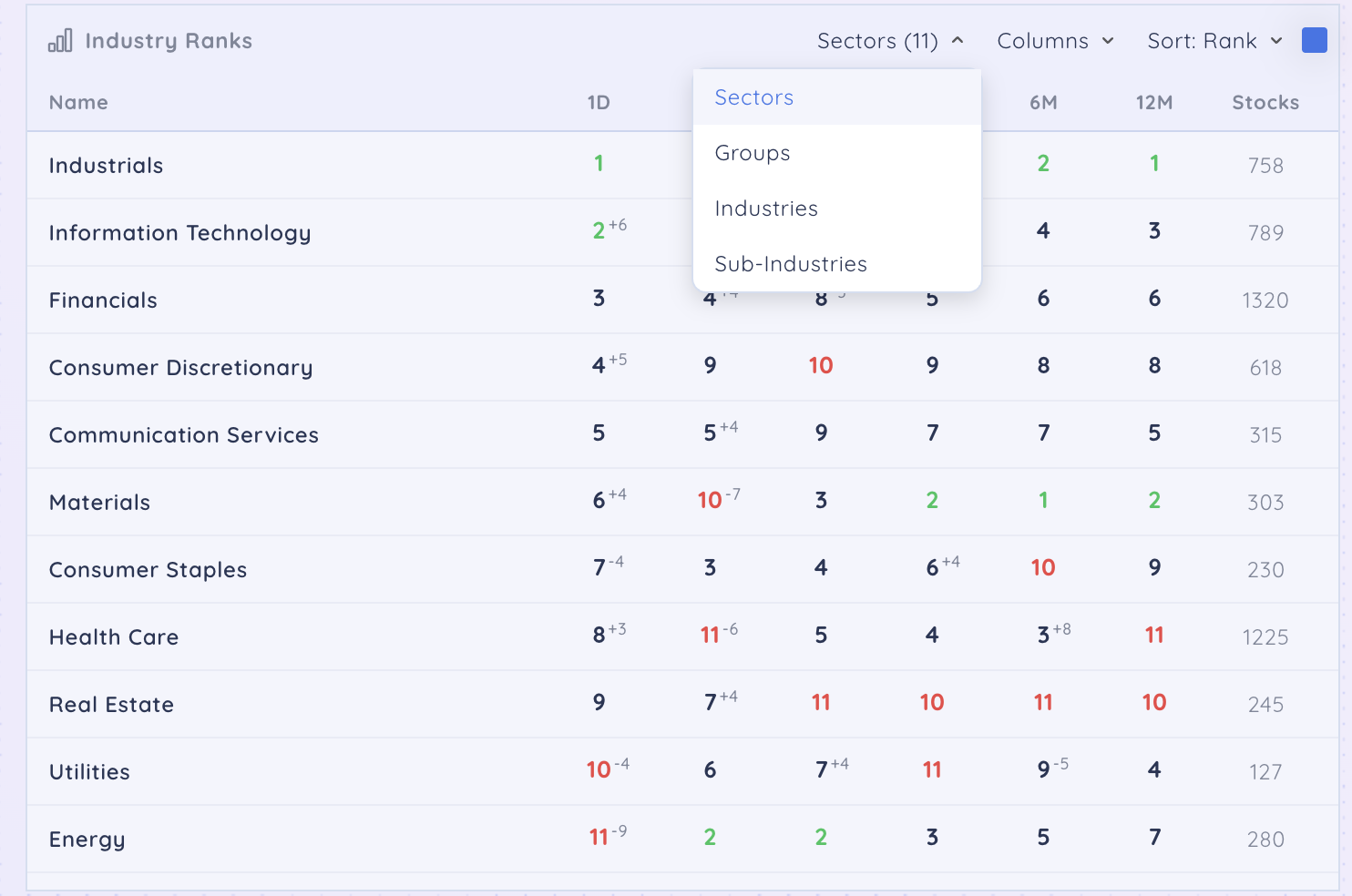This screenshot has width=1352, height=896.
Task: Collapse the Sectors (11) dropdown
Action: pyautogui.click(x=889, y=41)
